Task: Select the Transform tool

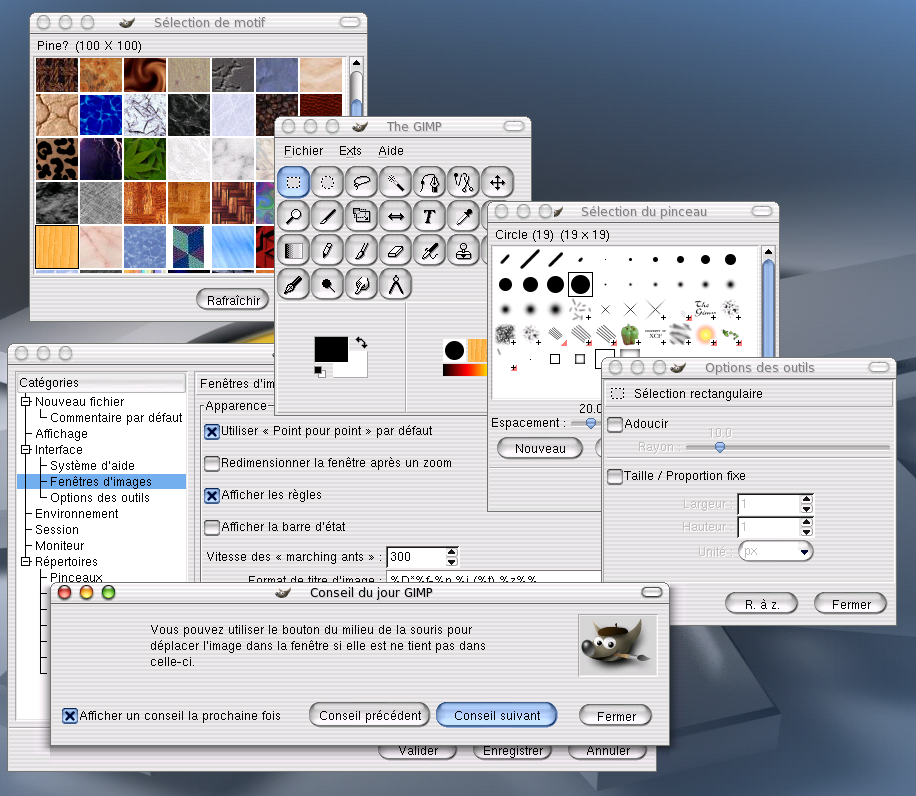Action: 361,217
